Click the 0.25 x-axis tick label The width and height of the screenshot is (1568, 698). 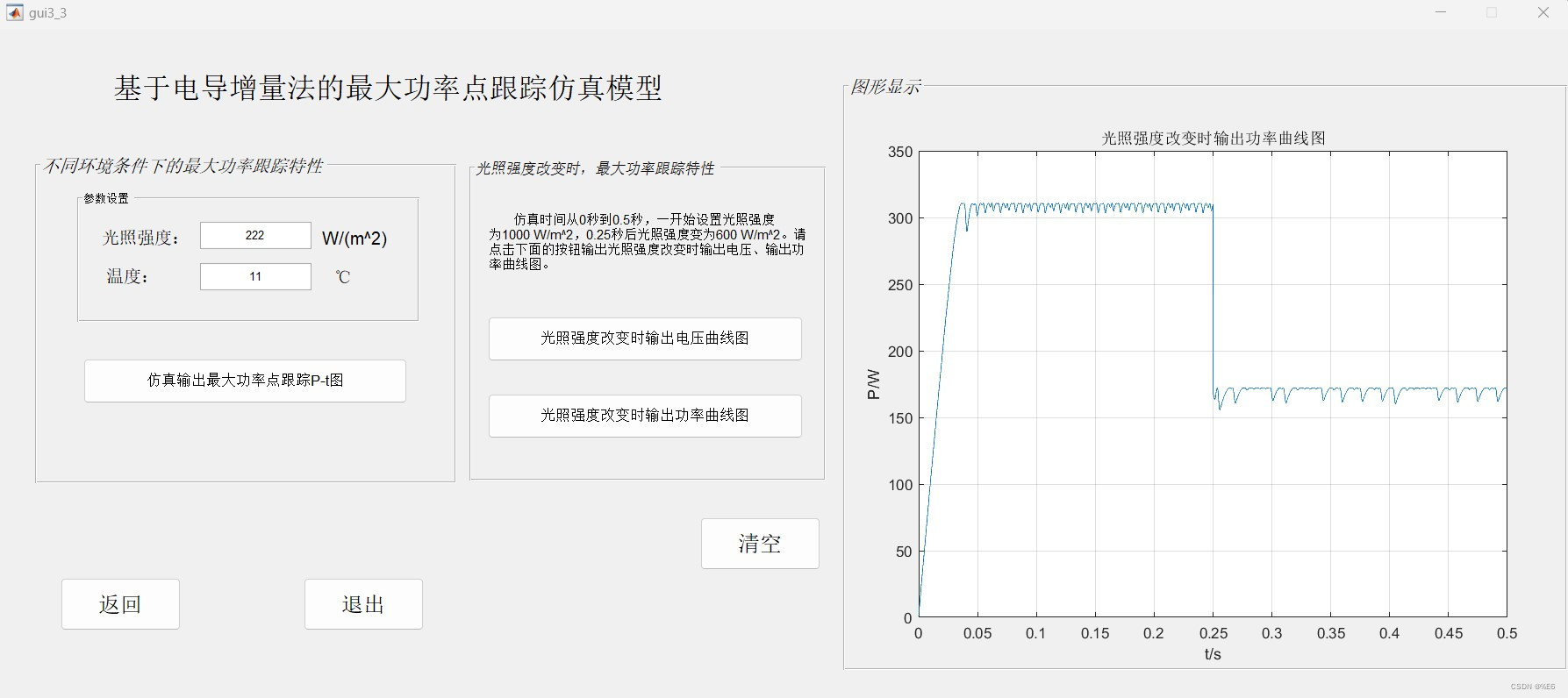(x=1214, y=633)
